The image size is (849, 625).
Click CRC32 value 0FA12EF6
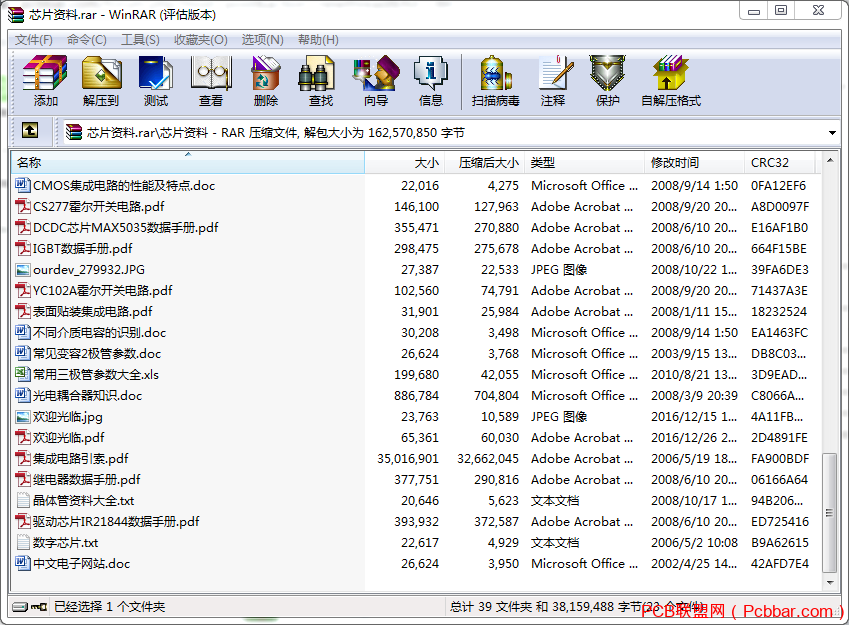pos(778,186)
